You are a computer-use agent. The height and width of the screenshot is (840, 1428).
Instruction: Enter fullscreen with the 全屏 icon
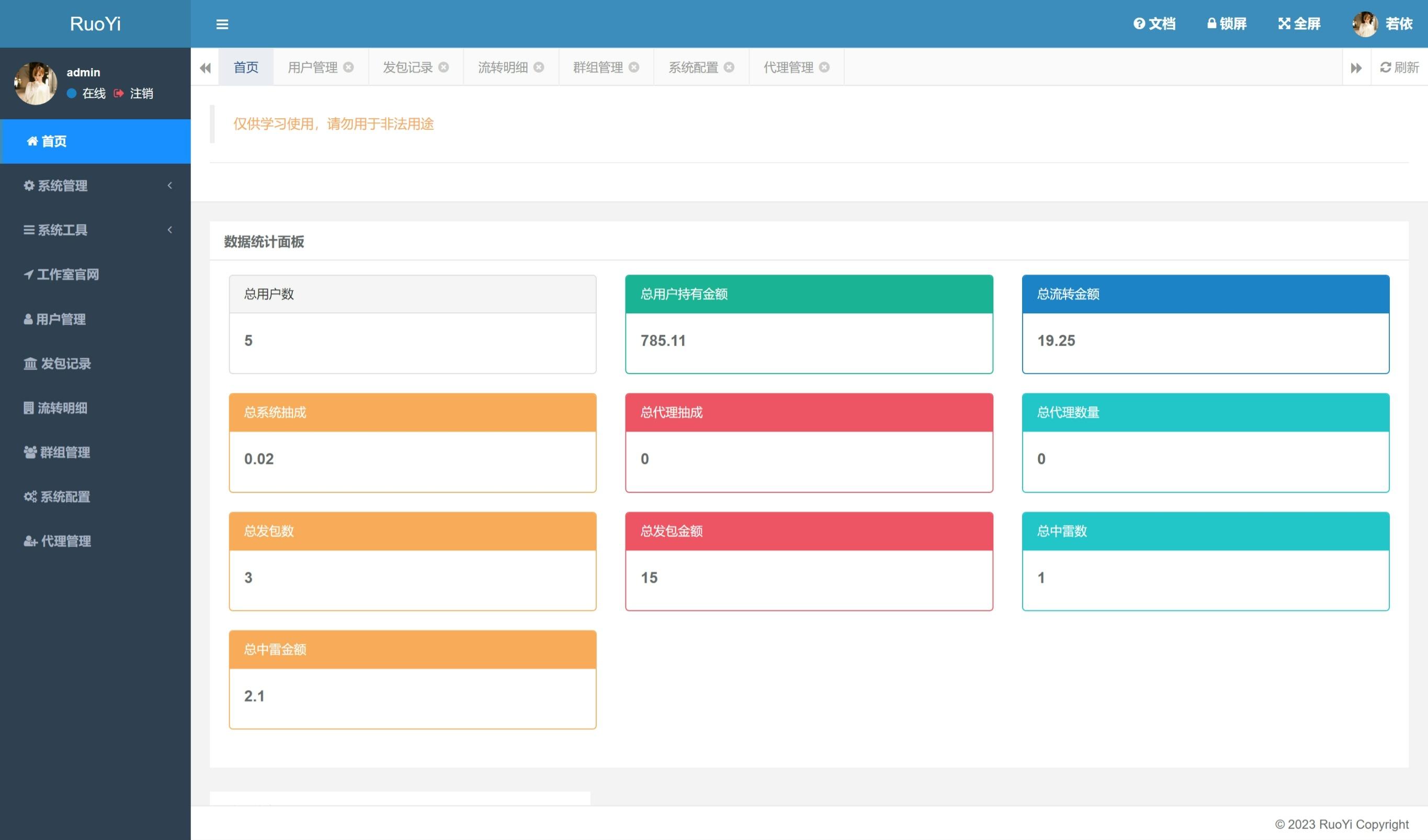pyautogui.click(x=1299, y=24)
